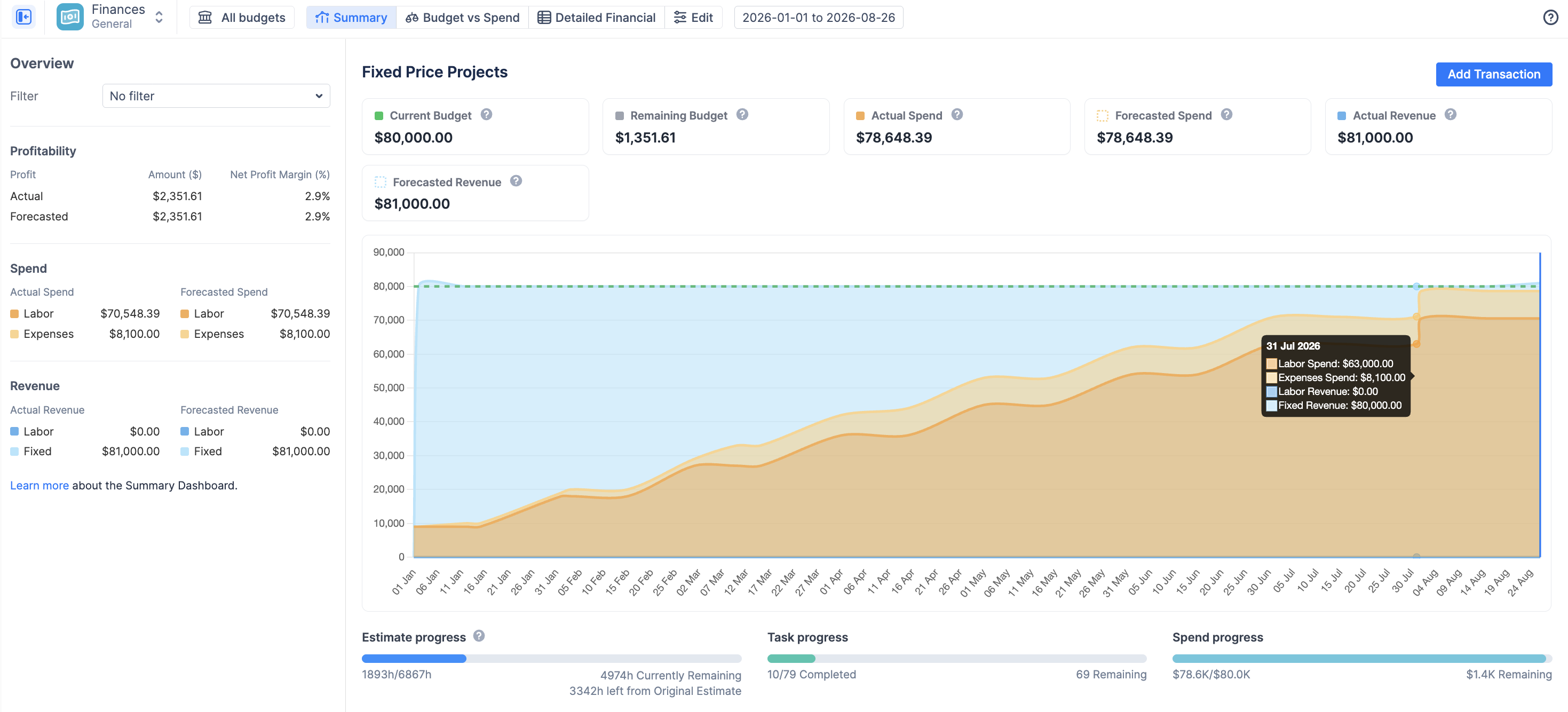Click the 10/79 Completed text
Screen dimensions: 1568x712
tap(811, 674)
